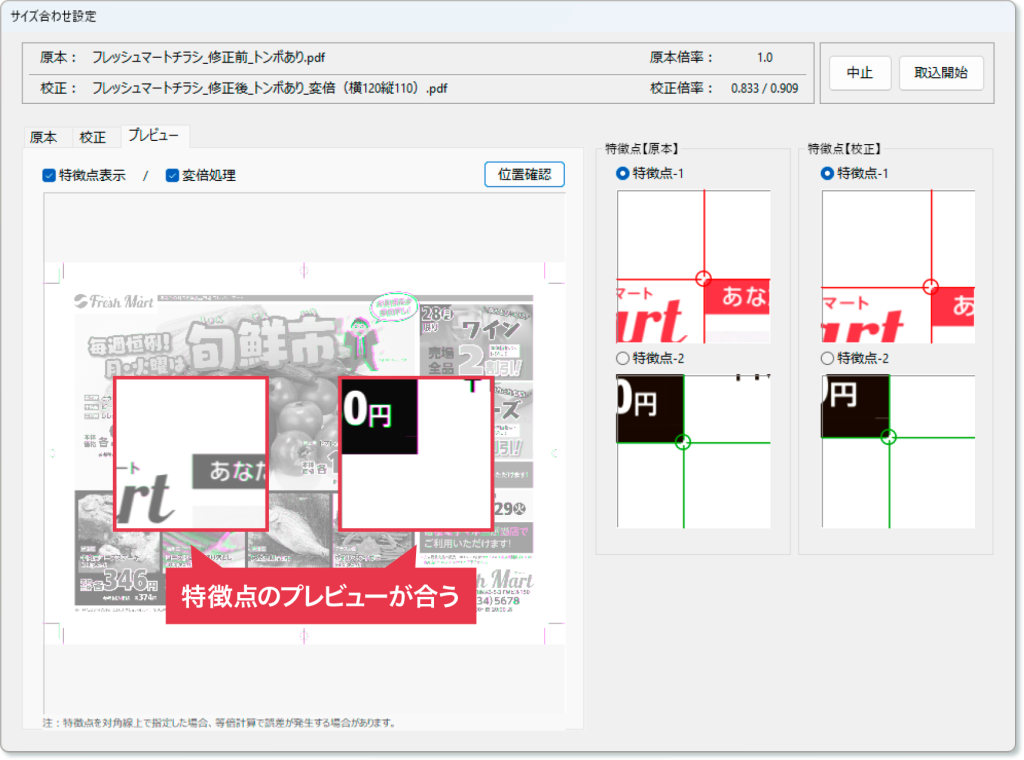
Task: Click the 原本 file name フレッシュマートチラシ_修正前
Action: (208, 57)
